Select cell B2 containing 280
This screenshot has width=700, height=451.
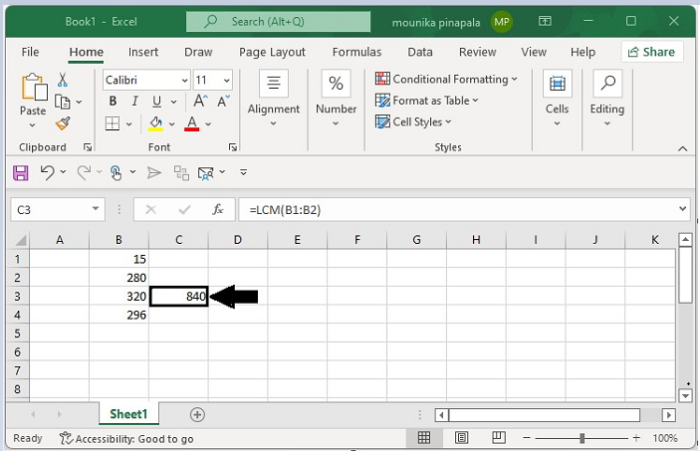[x=119, y=278]
